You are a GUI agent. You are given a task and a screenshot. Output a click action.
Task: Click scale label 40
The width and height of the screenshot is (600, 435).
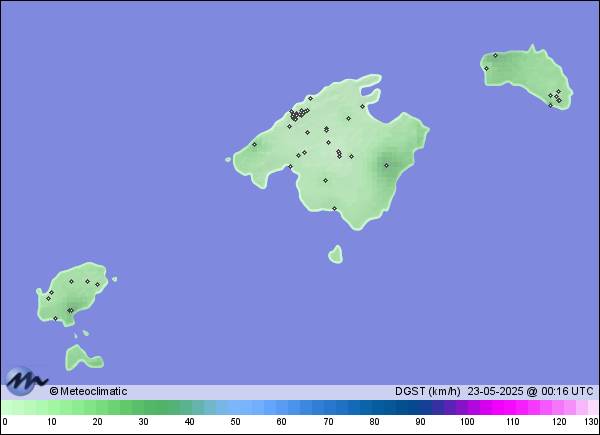189,422
